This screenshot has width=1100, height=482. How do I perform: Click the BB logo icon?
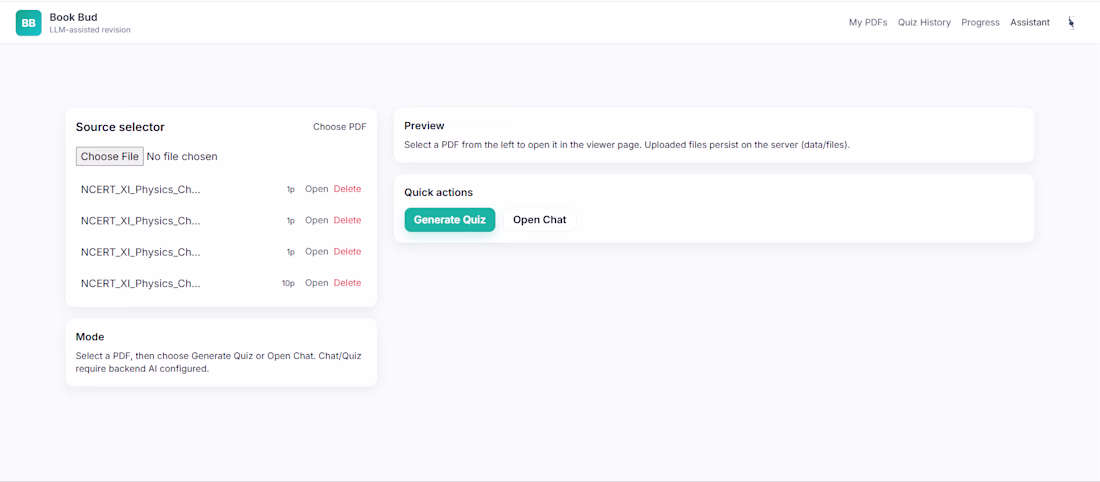tap(29, 23)
